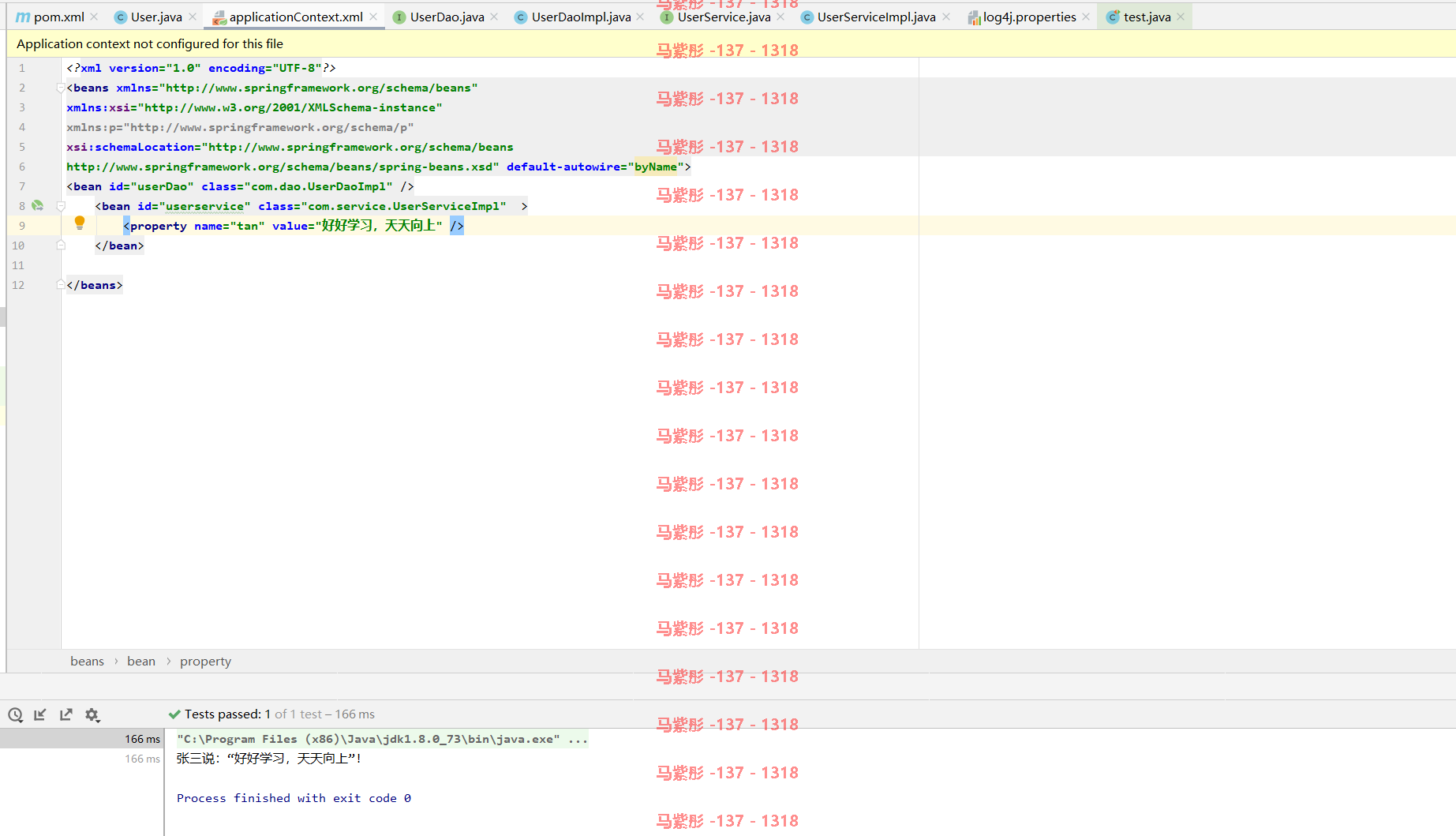Click the import tests icon
Viewport: 1456px width, 836px height.
(40, 714)
